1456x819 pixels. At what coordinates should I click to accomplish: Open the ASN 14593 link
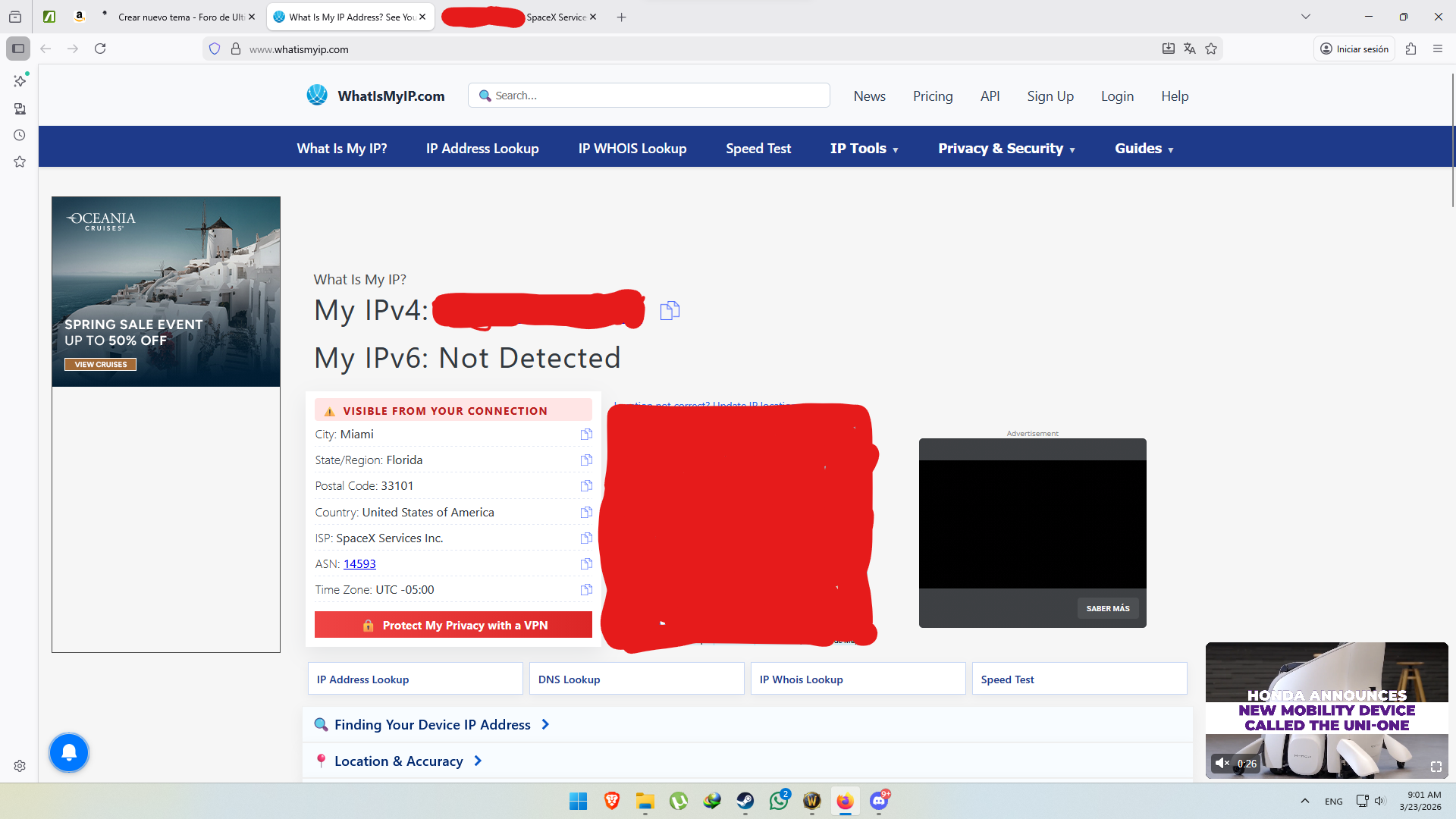359,564
